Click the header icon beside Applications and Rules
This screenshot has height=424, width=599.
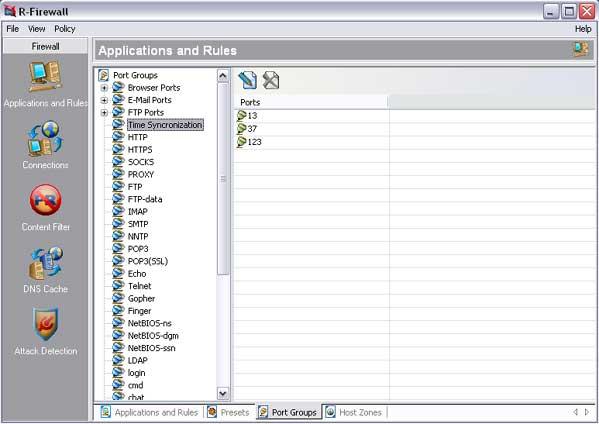[x=581, y=50]
